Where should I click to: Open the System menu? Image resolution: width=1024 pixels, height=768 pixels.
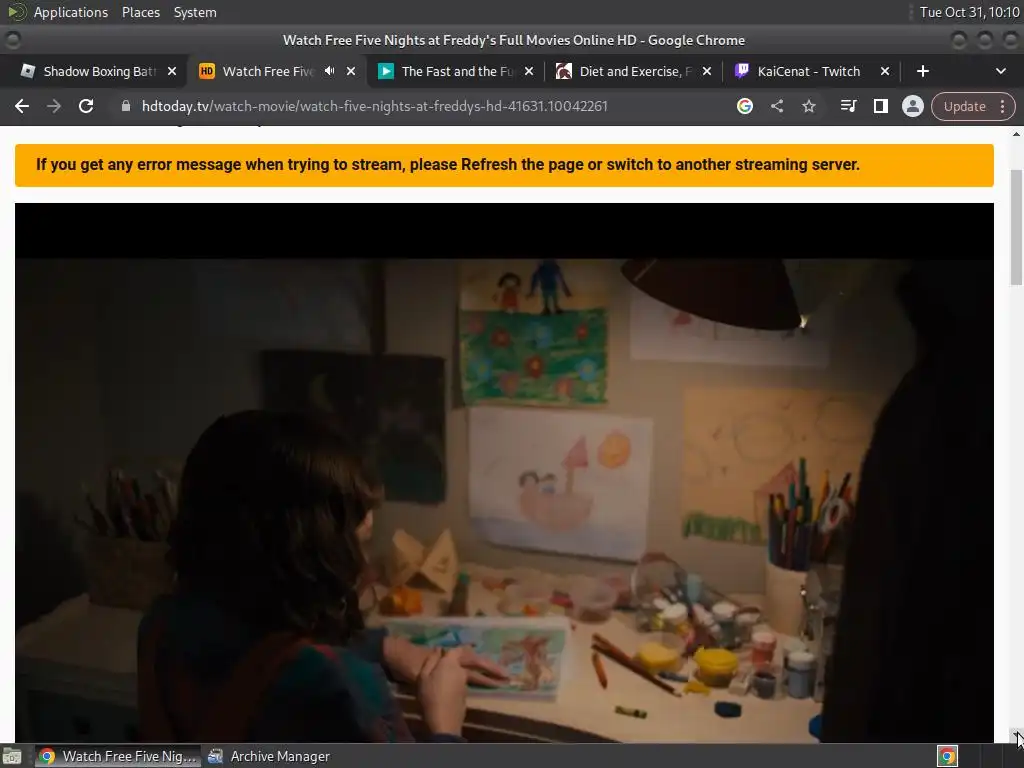[x=195, y=12]
